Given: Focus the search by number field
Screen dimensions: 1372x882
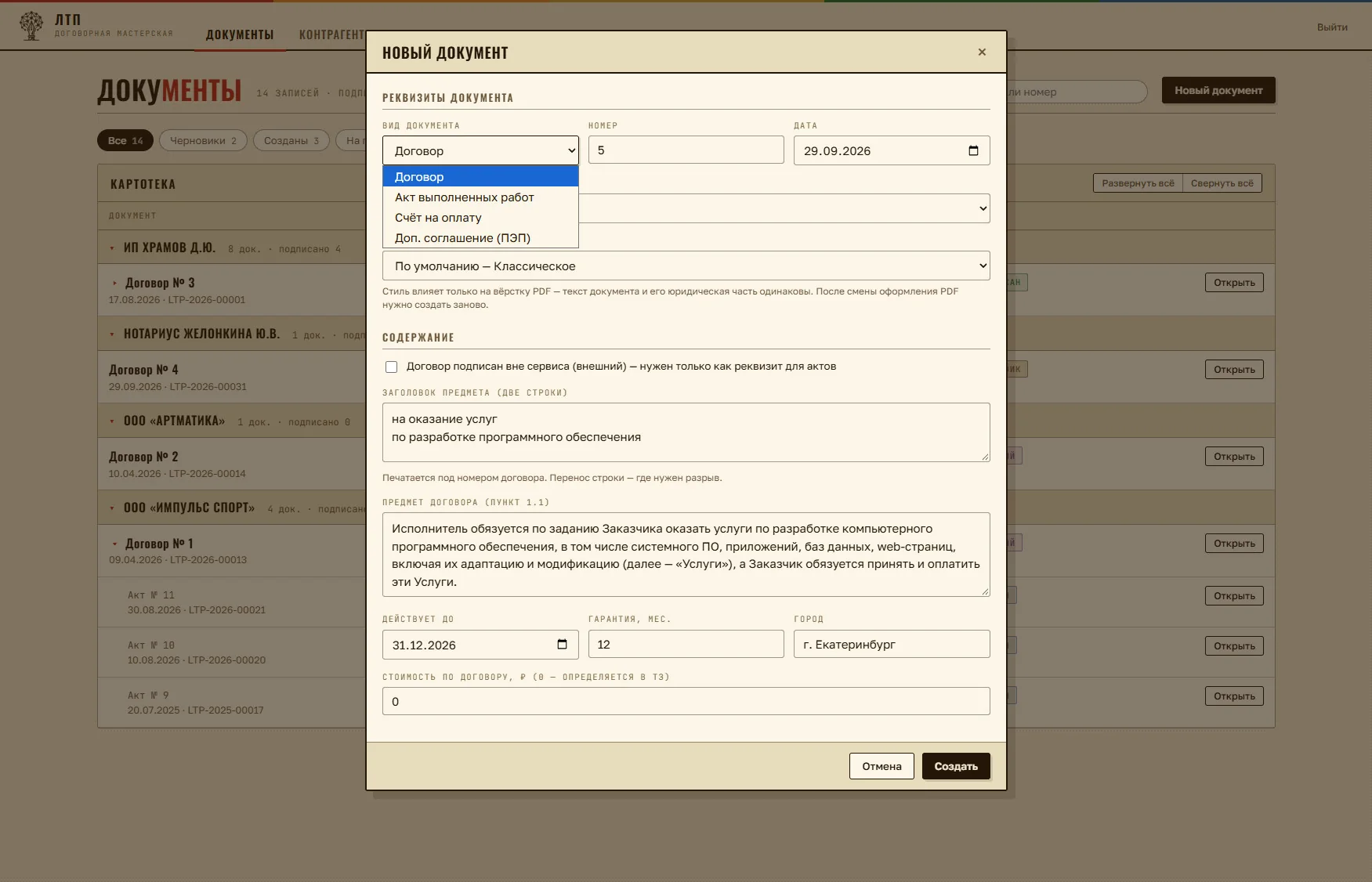Looking at the screenshot, I should pyautogui.click(x=1077, y=92).
